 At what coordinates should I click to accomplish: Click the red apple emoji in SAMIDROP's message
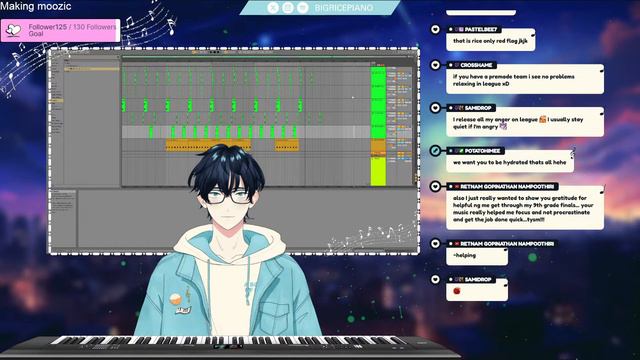(x=456, y=291)
